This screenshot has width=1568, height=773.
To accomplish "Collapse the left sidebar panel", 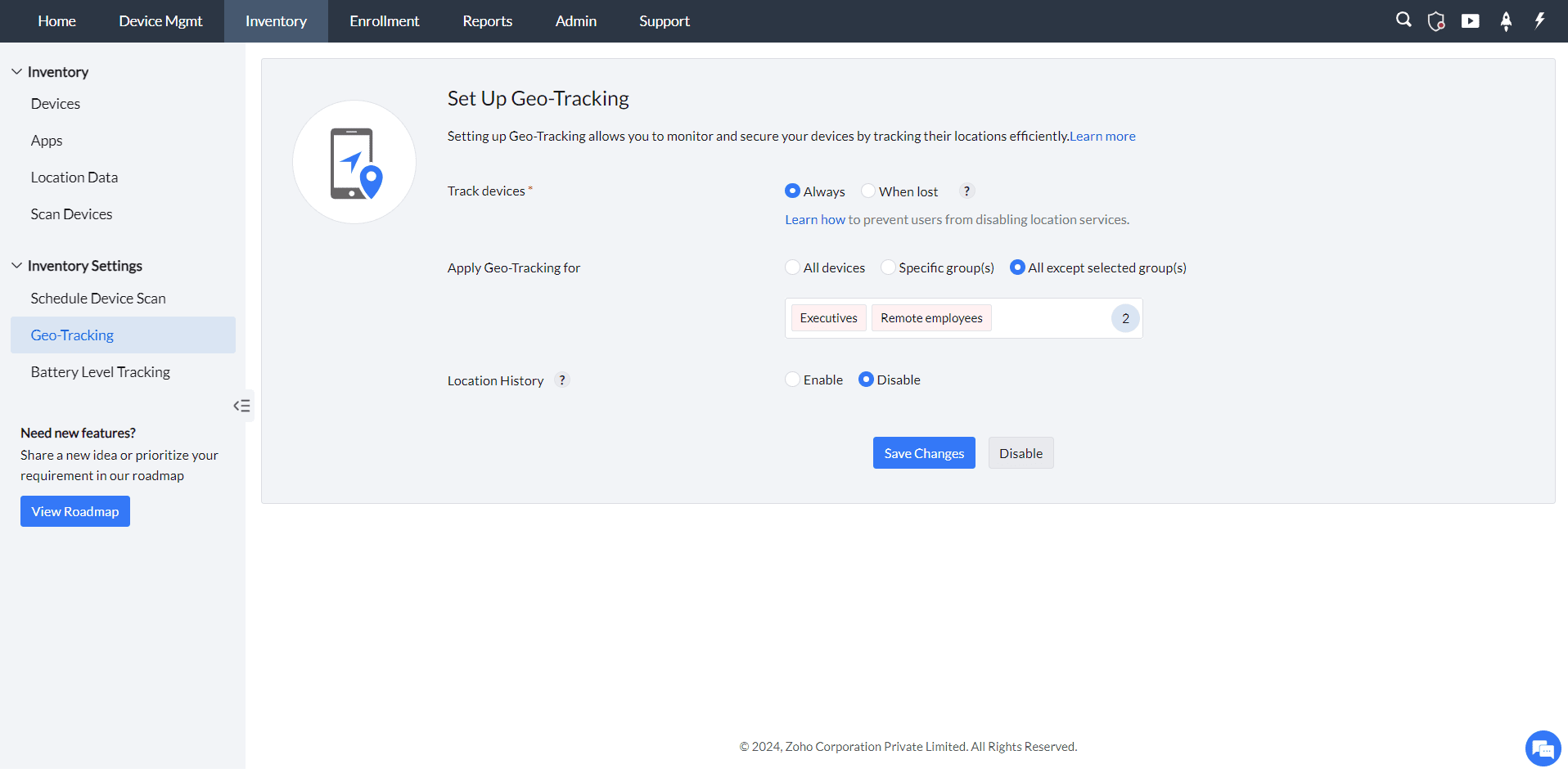I will click(x=241, y=405).
